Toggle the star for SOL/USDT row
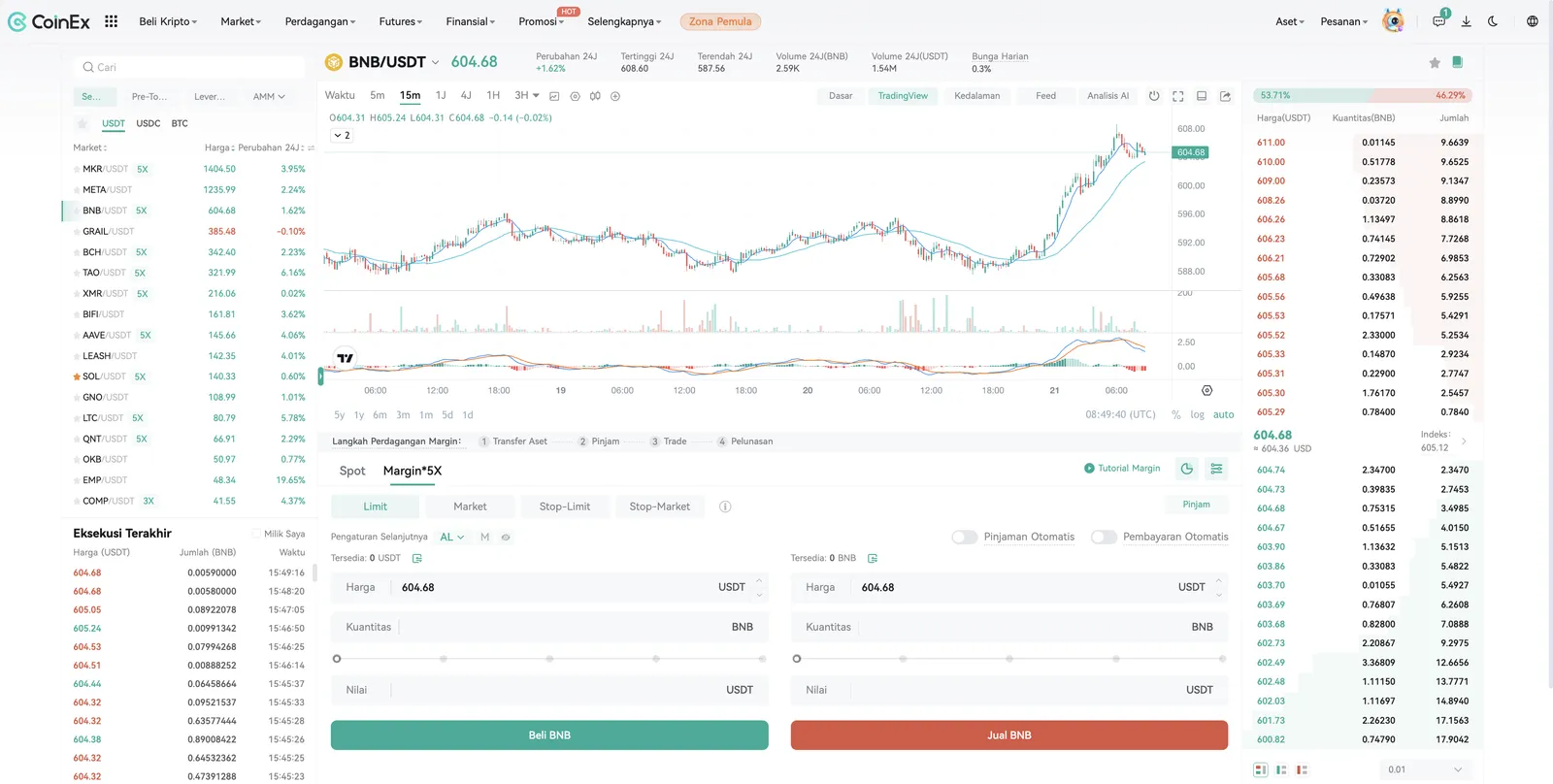This screenshot has width=1553, height=784. click(77, 376)
